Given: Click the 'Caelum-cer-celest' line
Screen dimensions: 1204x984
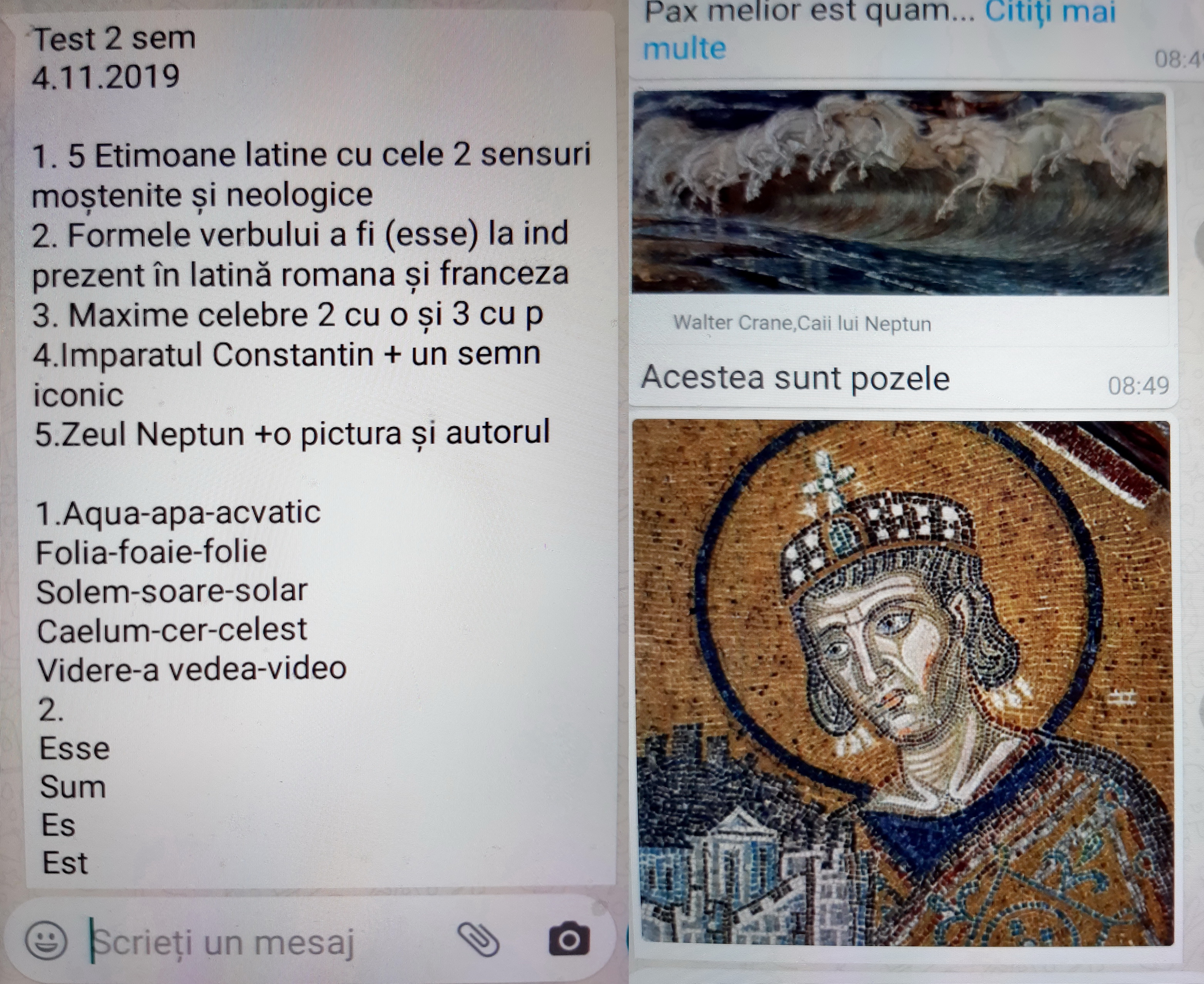Looking at the screenshot, I should tap(172, 630).
